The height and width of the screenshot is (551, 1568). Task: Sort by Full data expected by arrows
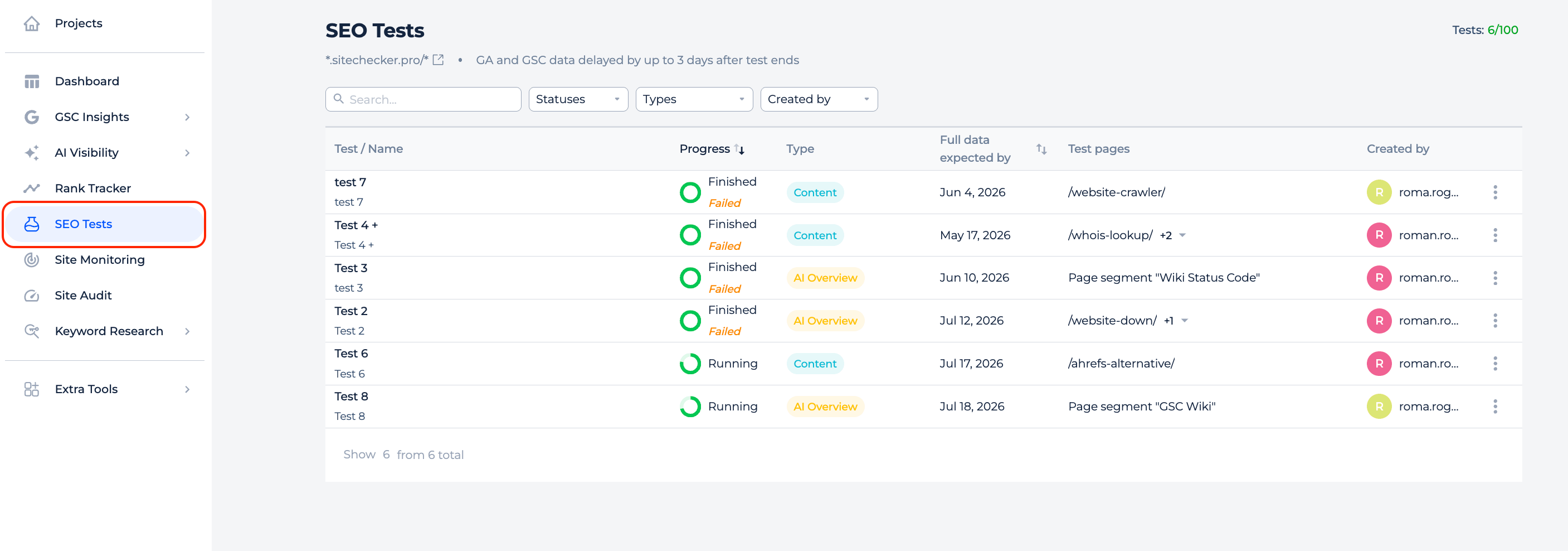[1041, 149]
